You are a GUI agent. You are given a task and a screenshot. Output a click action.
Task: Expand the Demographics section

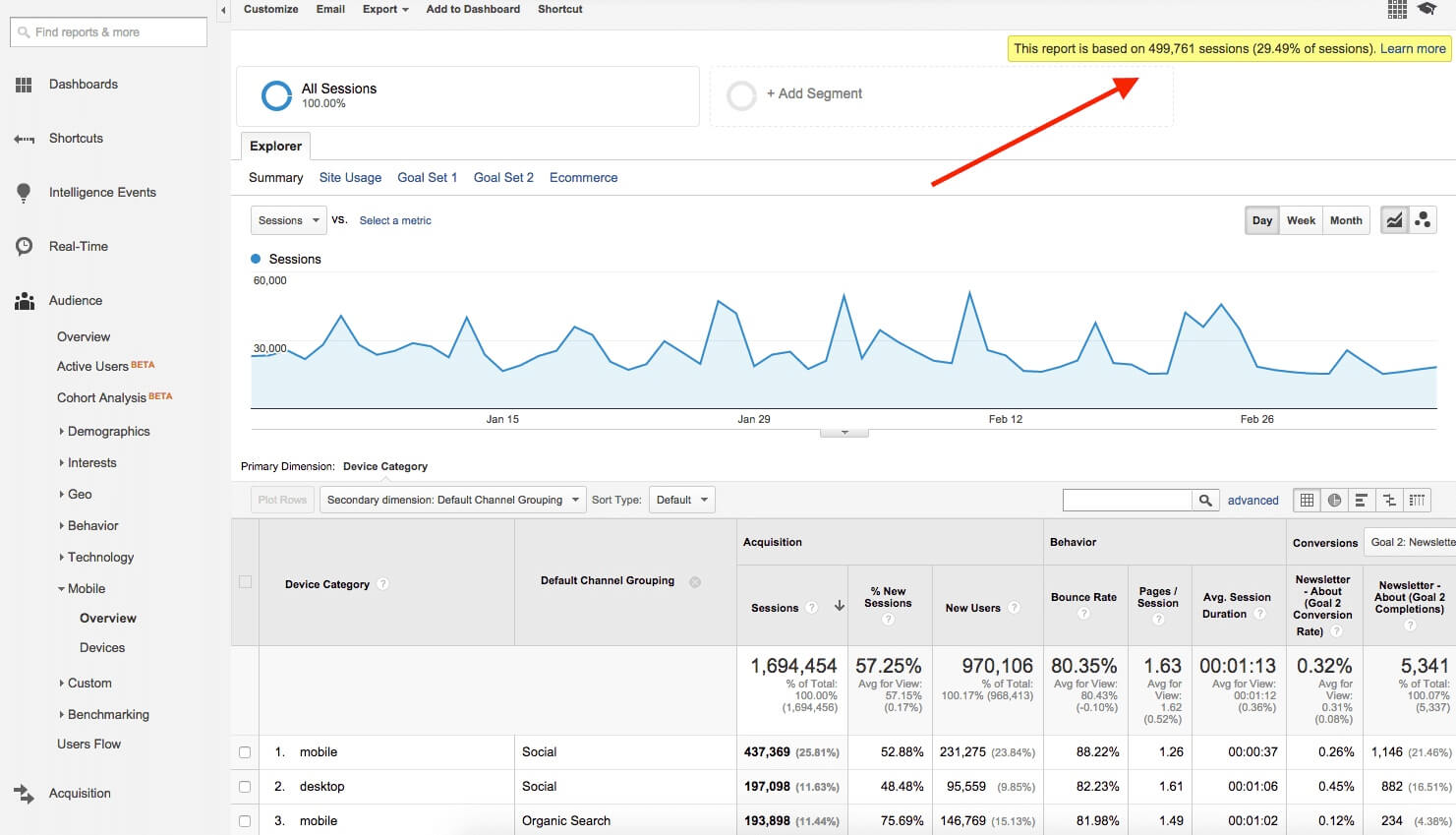(103, 432)
